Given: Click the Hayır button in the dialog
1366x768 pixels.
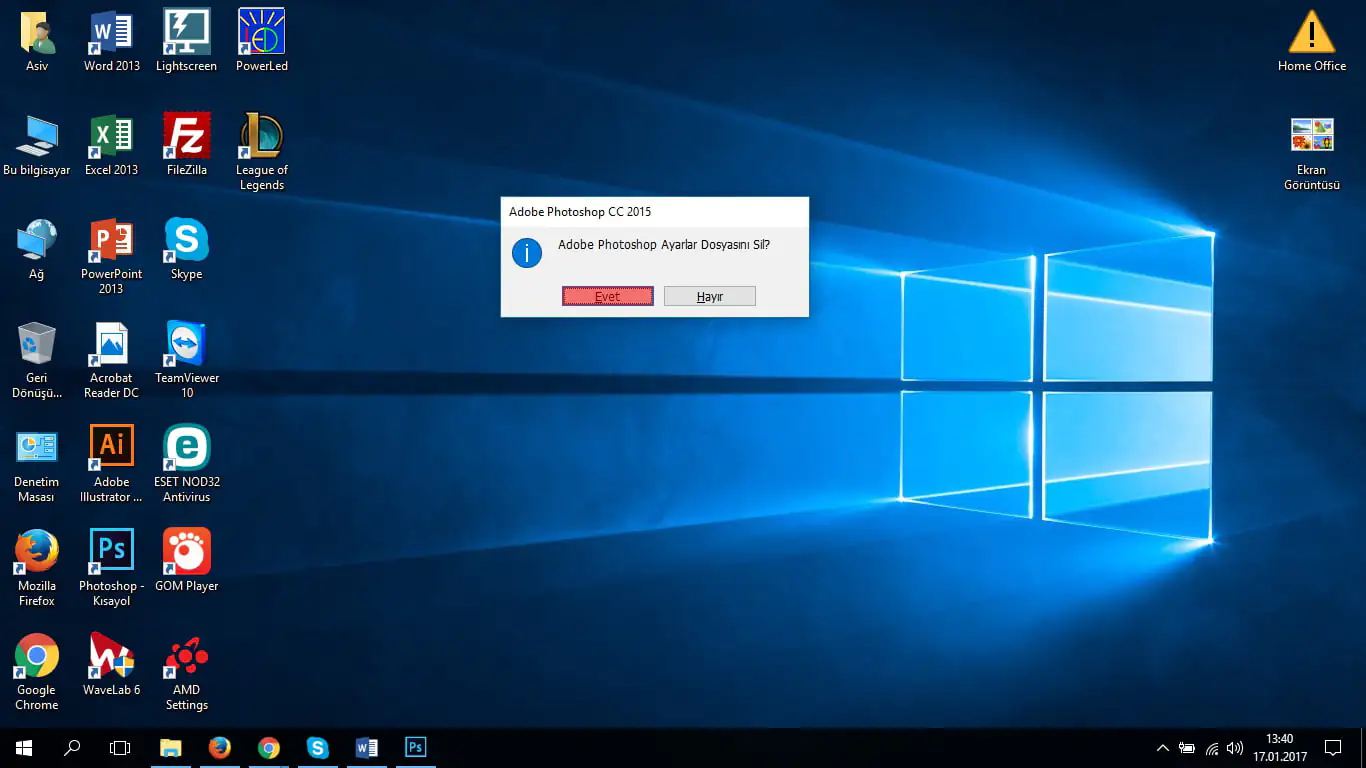Looking at the screenshot, I should pyautogui.click(x=710, y=296).
